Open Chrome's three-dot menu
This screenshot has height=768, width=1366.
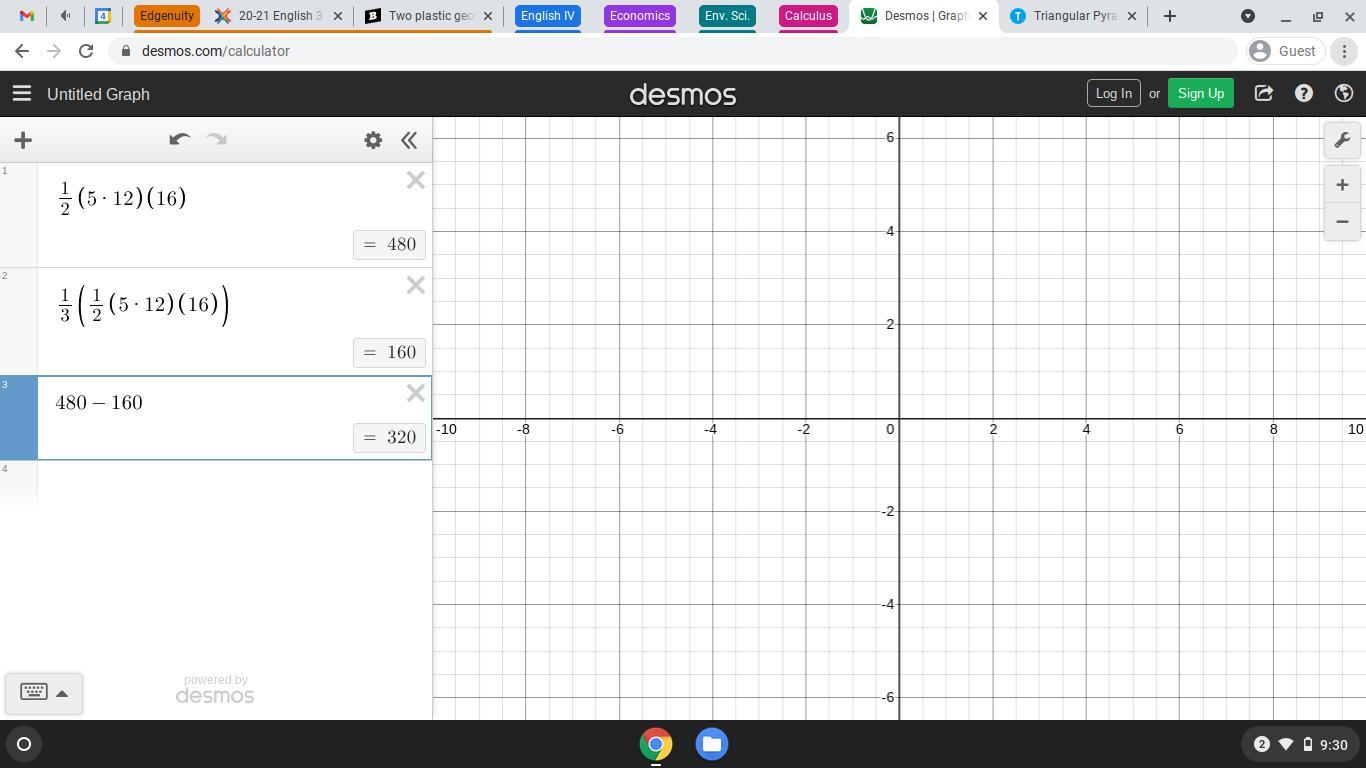(1344, 51)
